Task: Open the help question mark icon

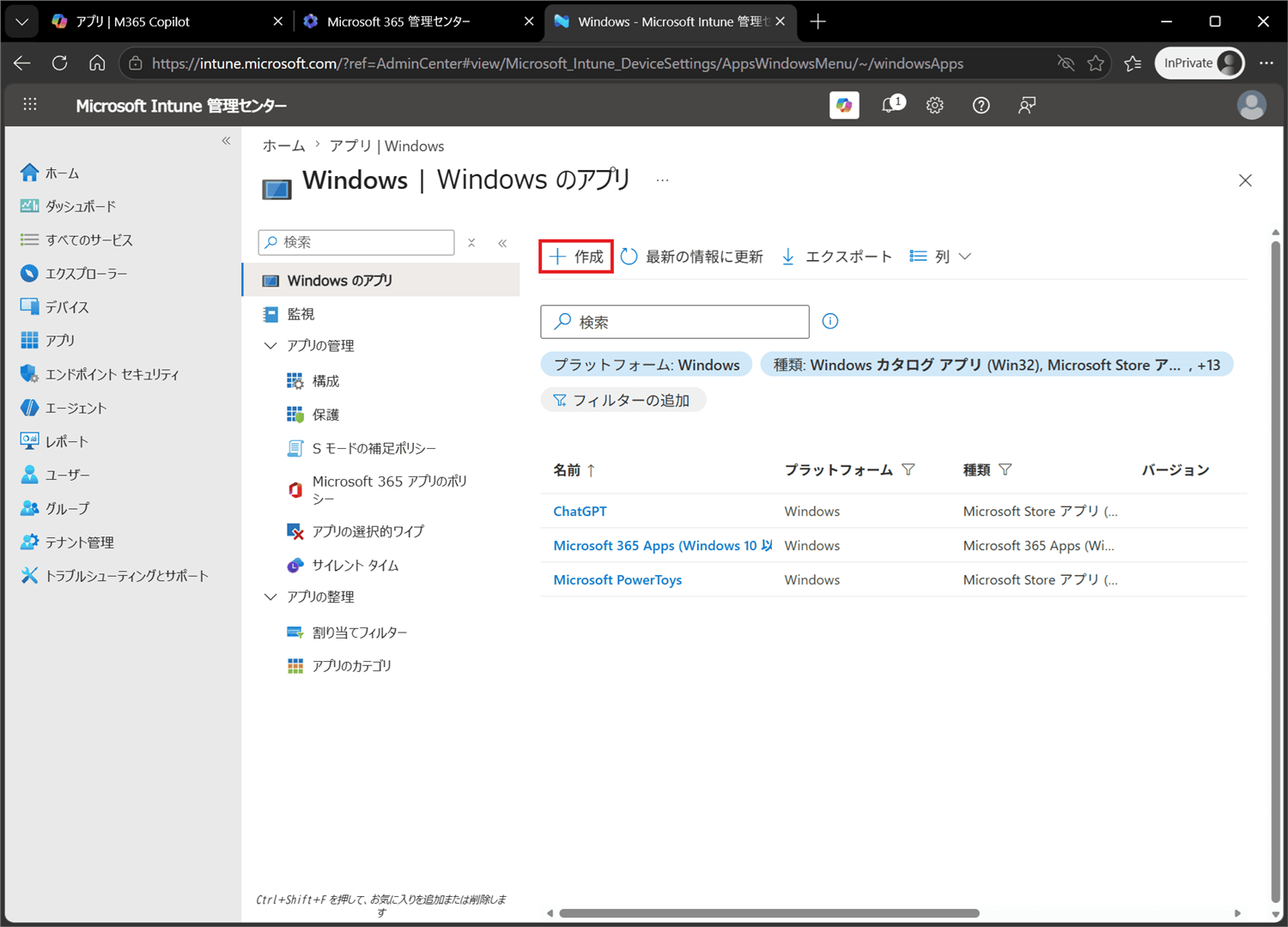Action: pos(981,105)
